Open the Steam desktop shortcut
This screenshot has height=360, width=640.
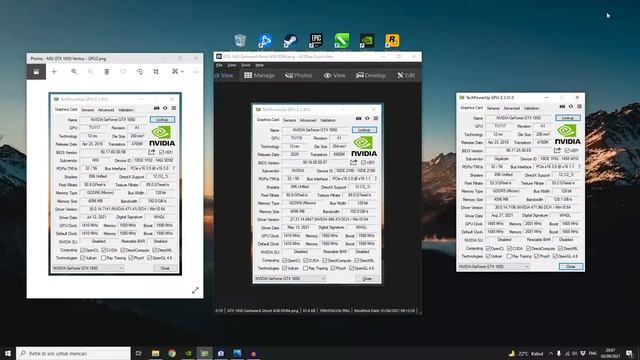(x=290, y=40)
